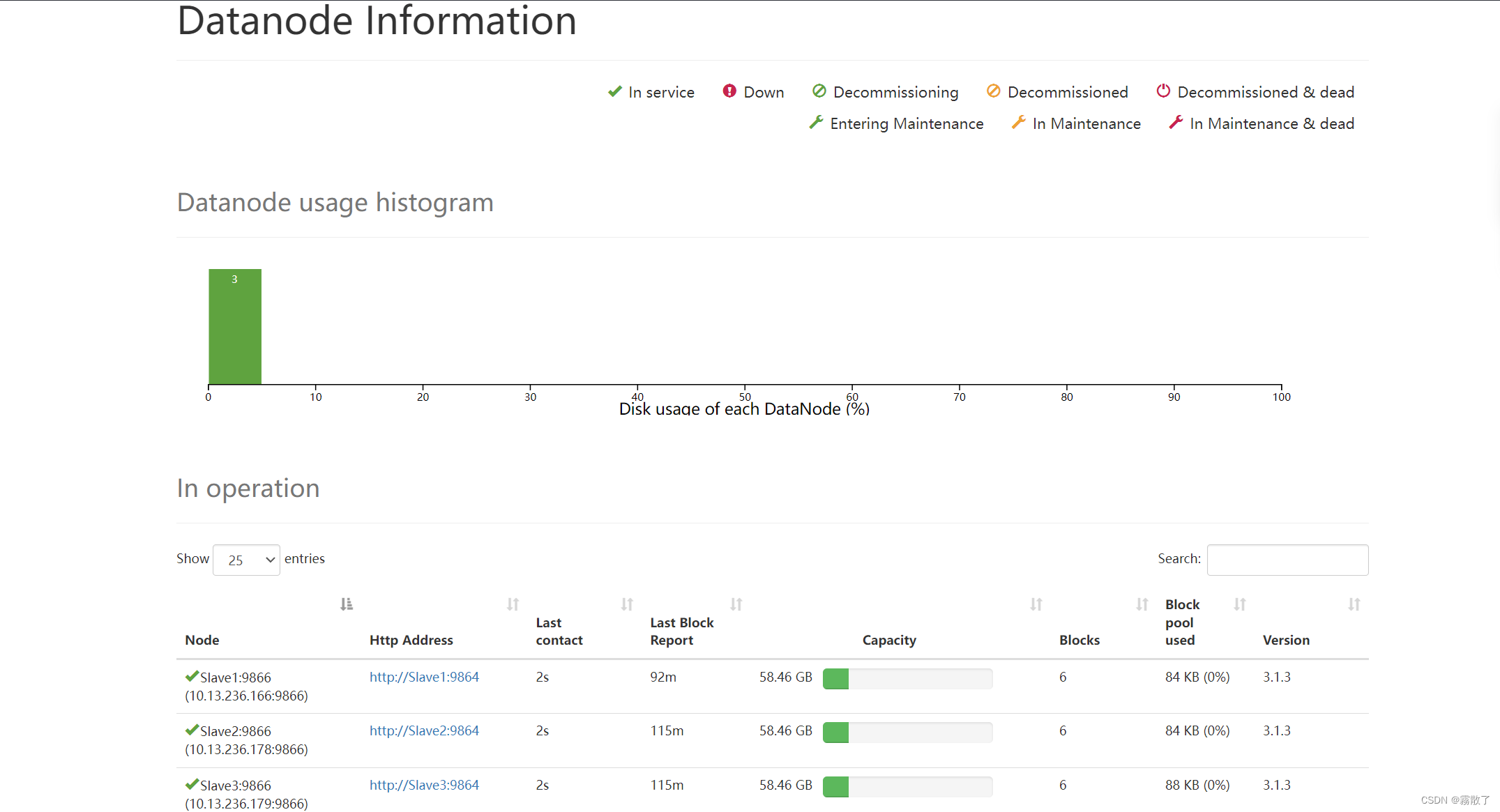Click Http Address column sort arrows

[513, 604]
